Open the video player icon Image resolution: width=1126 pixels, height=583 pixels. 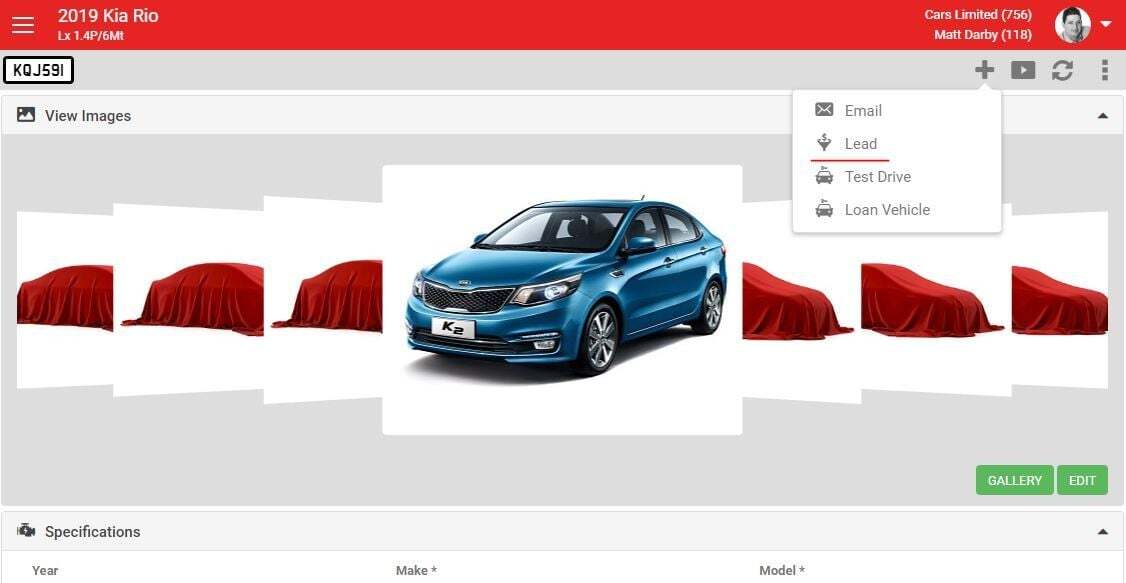[x=1023, y=70]
